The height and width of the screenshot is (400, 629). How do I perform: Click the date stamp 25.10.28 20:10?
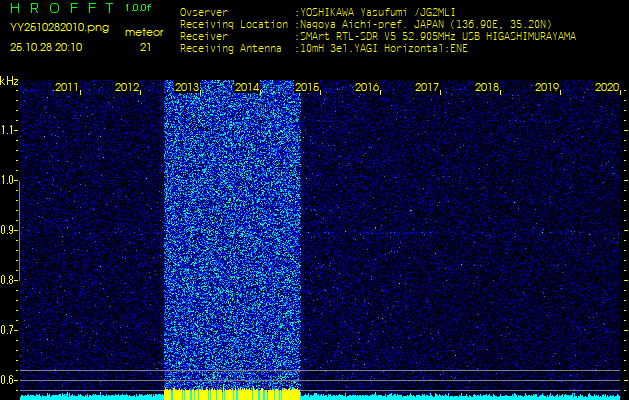pyautogui.click(x=46, y=47)
